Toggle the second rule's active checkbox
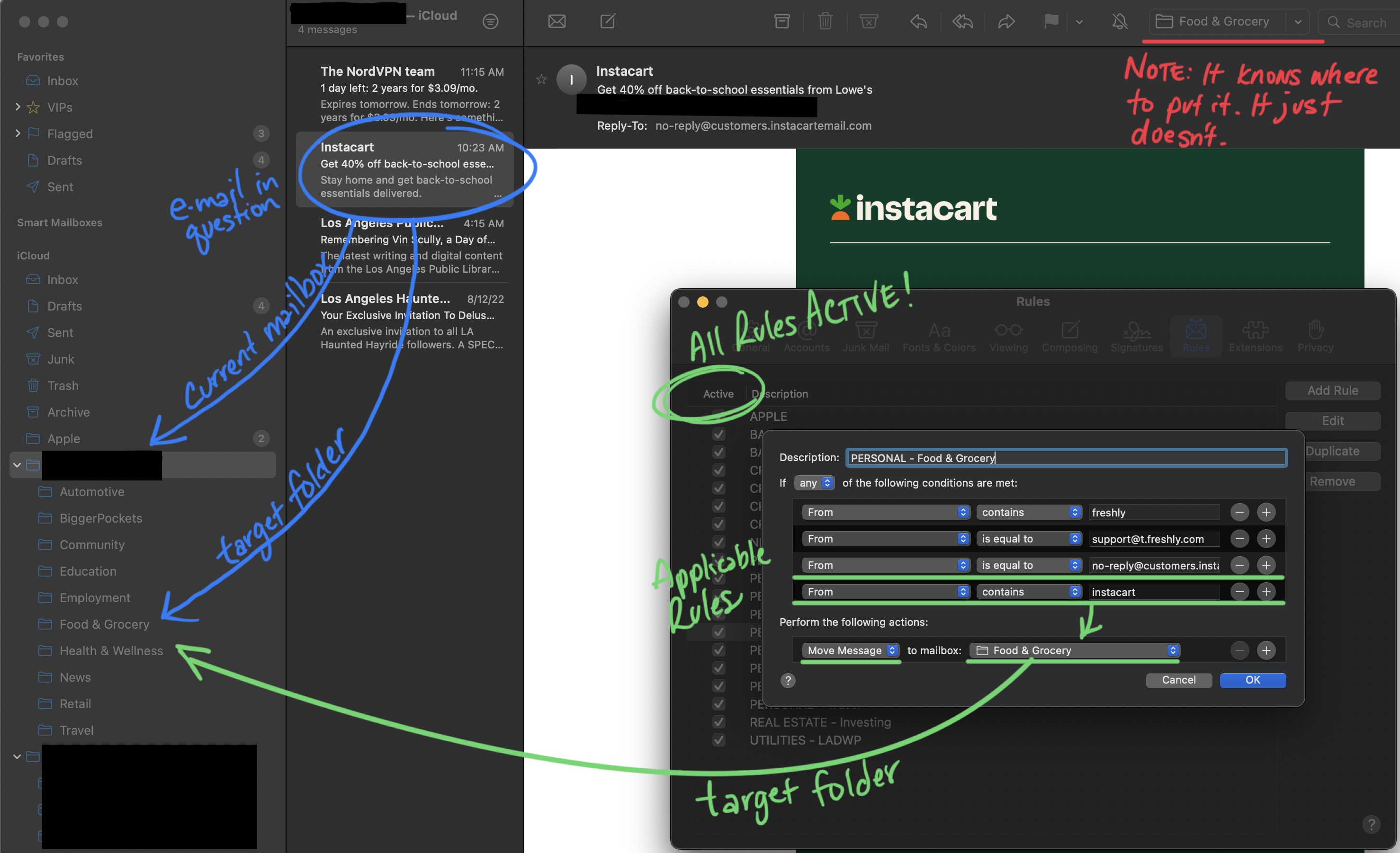 point(719,435)
